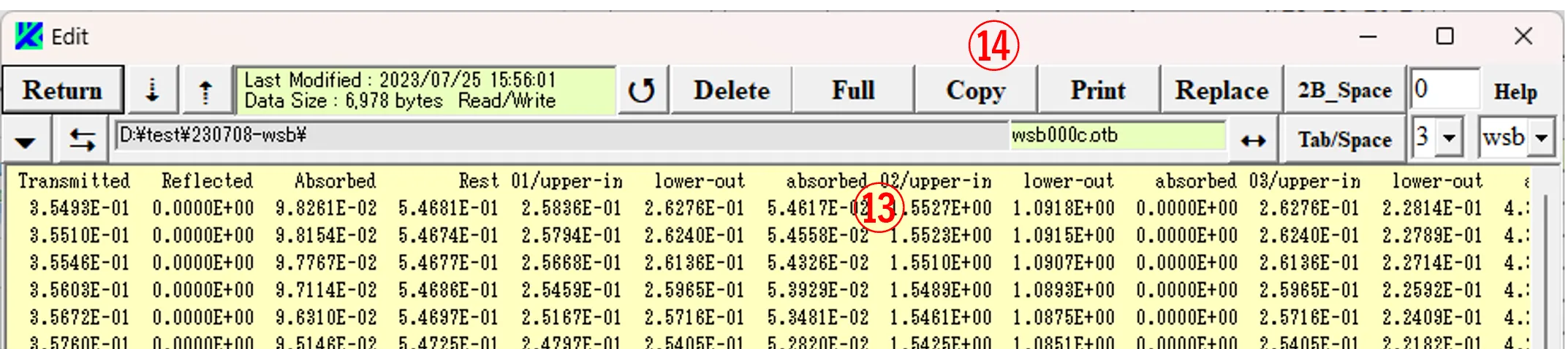1568x349 pixels.
Task: Click the Full button
Action: (x=853, y=91)
